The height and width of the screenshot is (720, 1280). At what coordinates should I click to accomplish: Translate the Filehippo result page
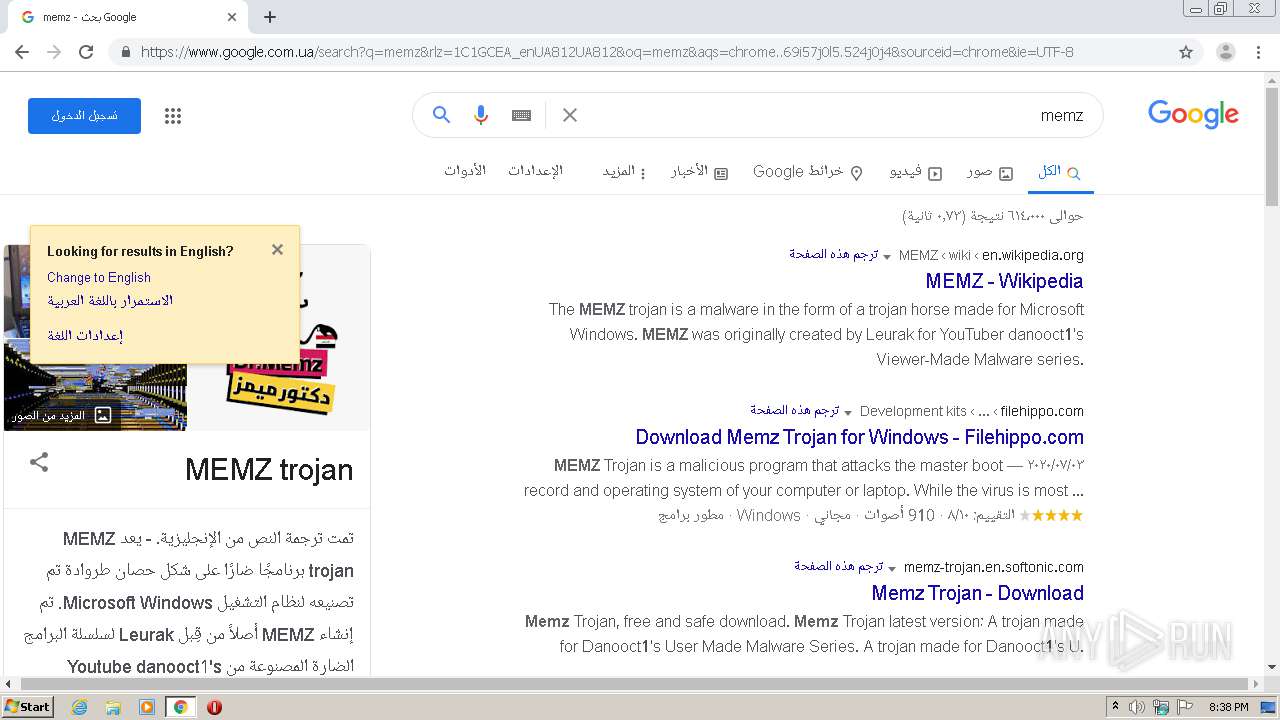(794, 410)
